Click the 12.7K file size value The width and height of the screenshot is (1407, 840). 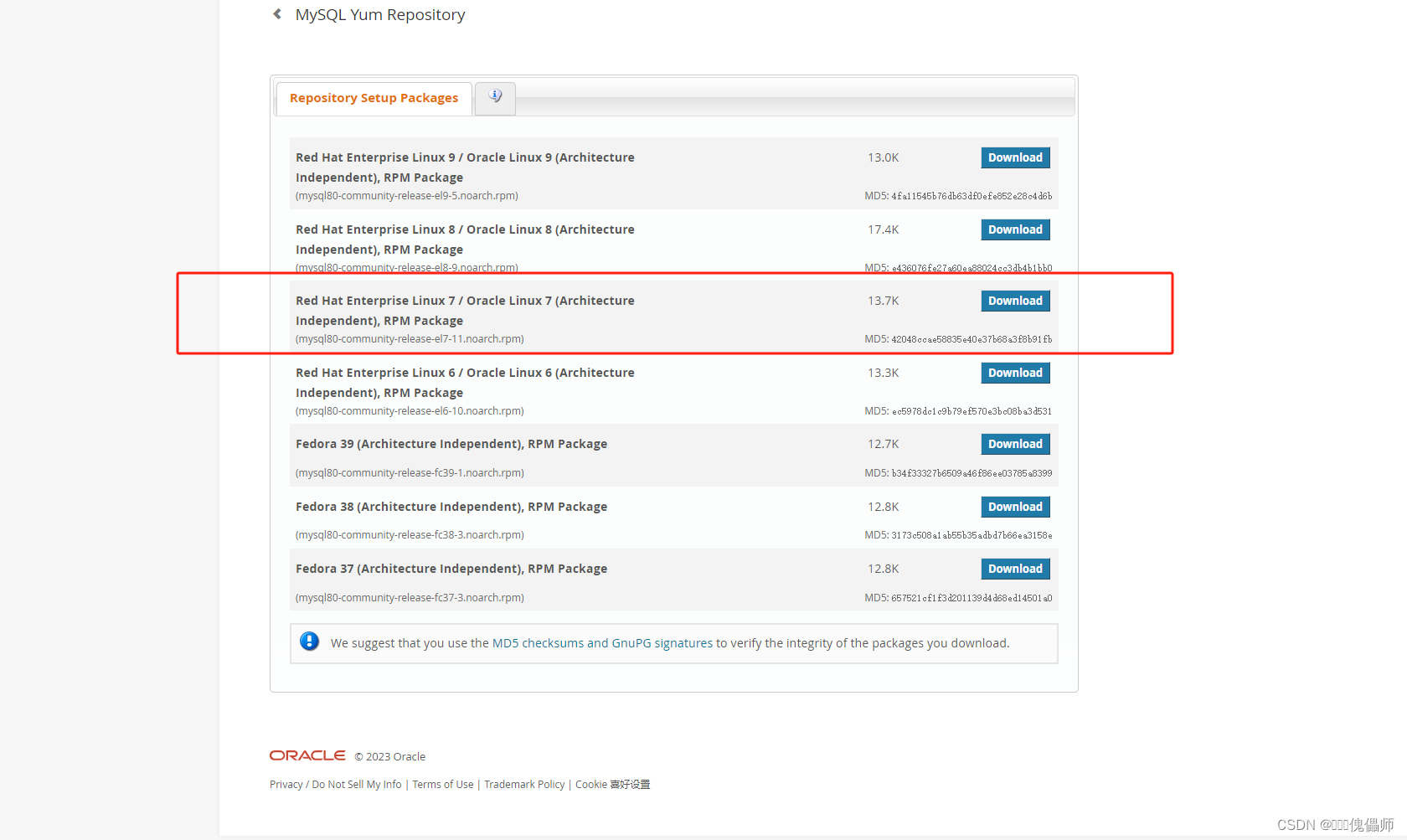coord(883,444)
